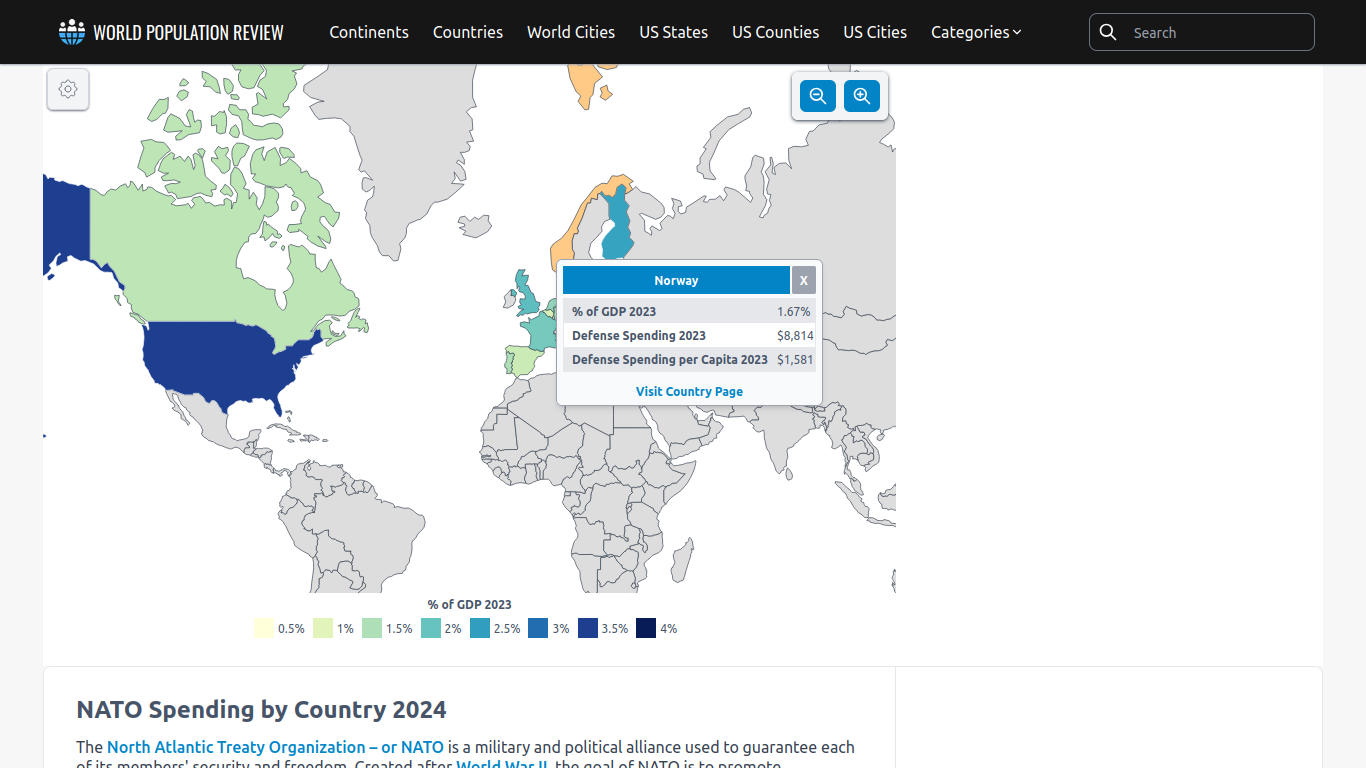Click the $1,581 value
The width and height of the screenshot is (1366, 768).
(795, 359)
